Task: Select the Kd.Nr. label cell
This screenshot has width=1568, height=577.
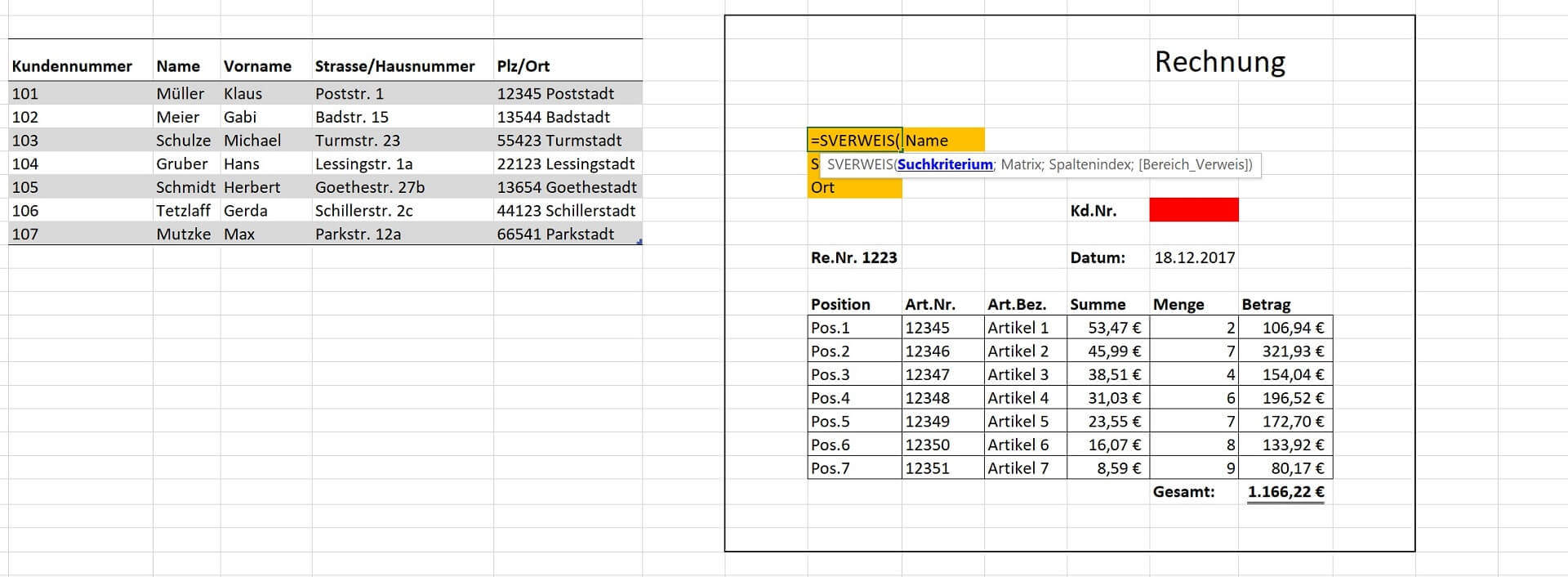Action: pos(1107,210)
